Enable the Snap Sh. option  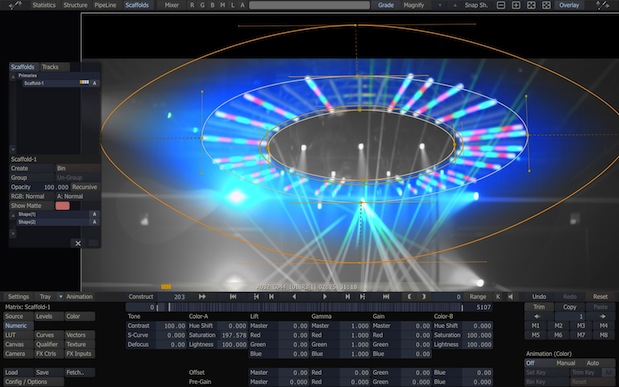coord(476,5)
